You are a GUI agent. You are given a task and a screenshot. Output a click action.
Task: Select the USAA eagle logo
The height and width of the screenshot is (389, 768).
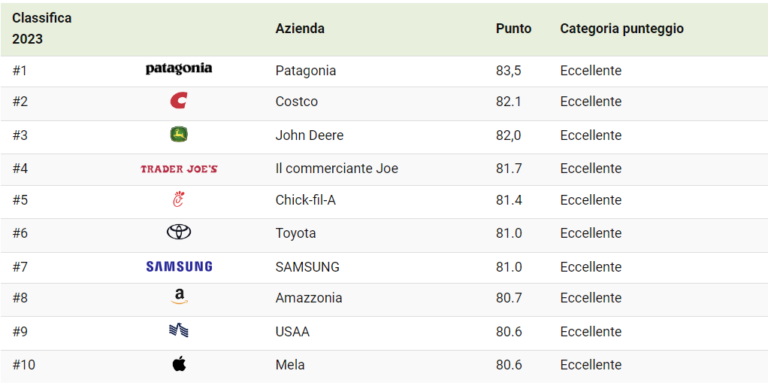pos(179,331)
